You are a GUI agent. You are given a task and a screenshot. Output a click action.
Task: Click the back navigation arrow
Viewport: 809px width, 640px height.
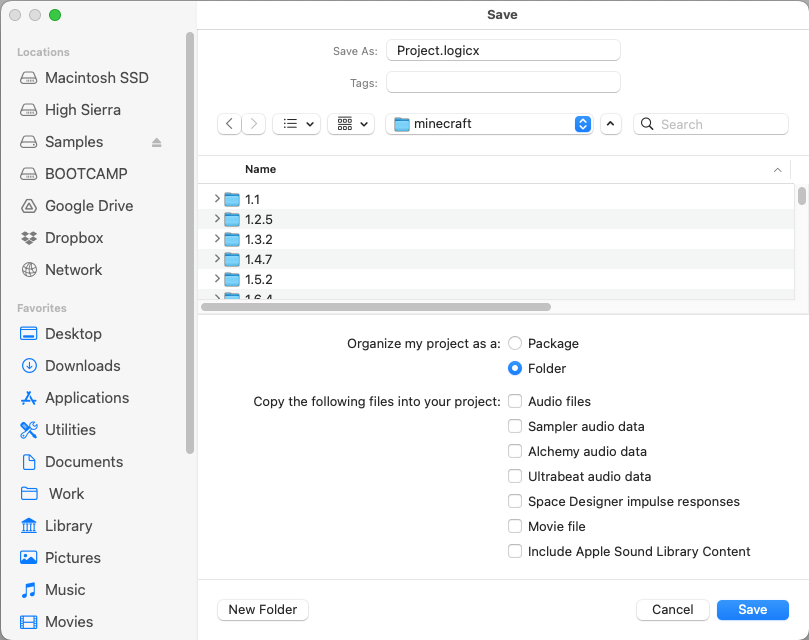[230, 124]
